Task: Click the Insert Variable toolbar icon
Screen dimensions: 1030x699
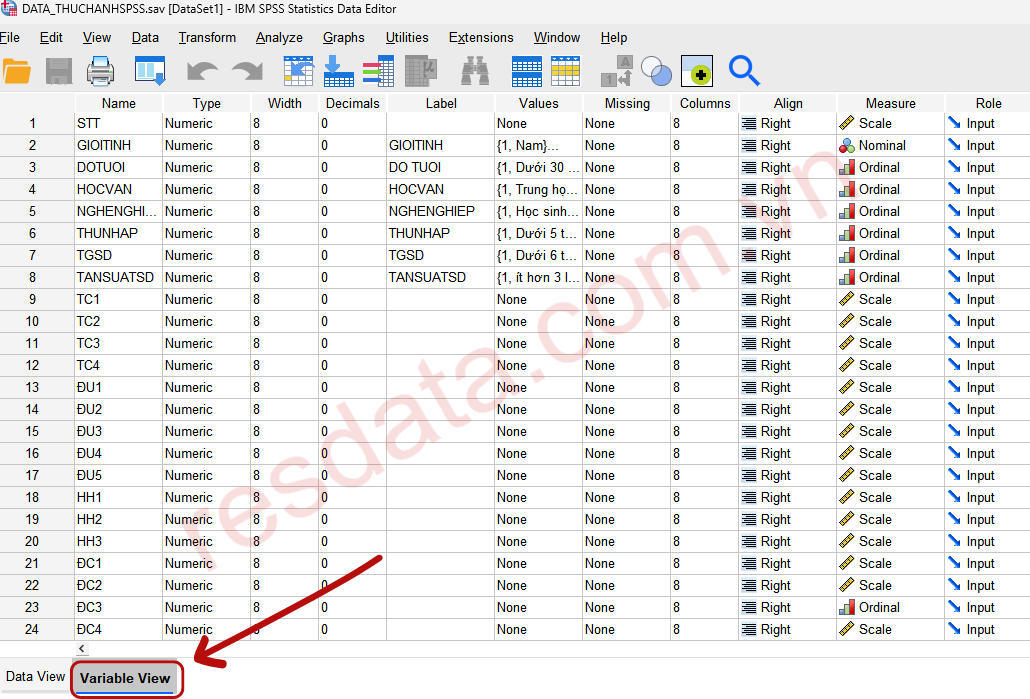Action: [566, 71]
